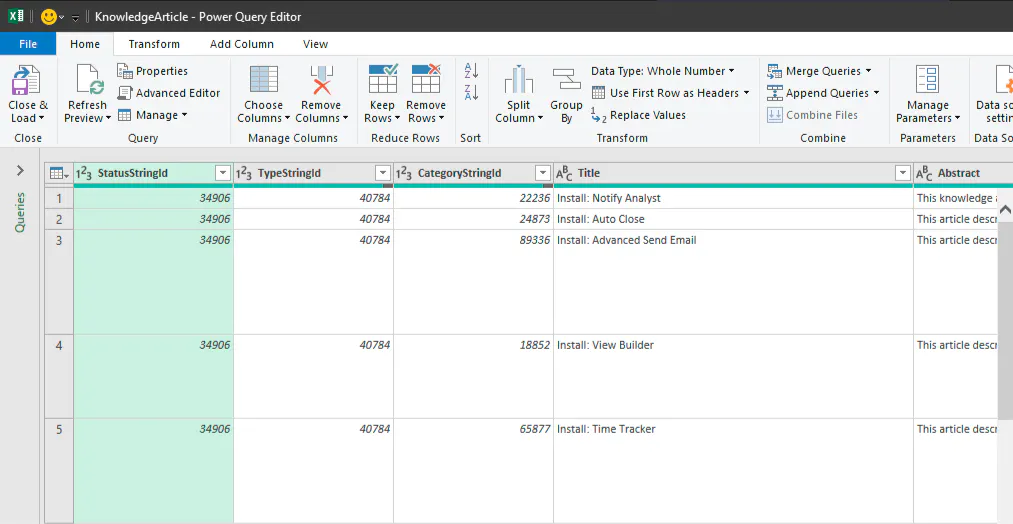
Task: Open the Title column filter dropdown
Action: click(x=902, y=174)
